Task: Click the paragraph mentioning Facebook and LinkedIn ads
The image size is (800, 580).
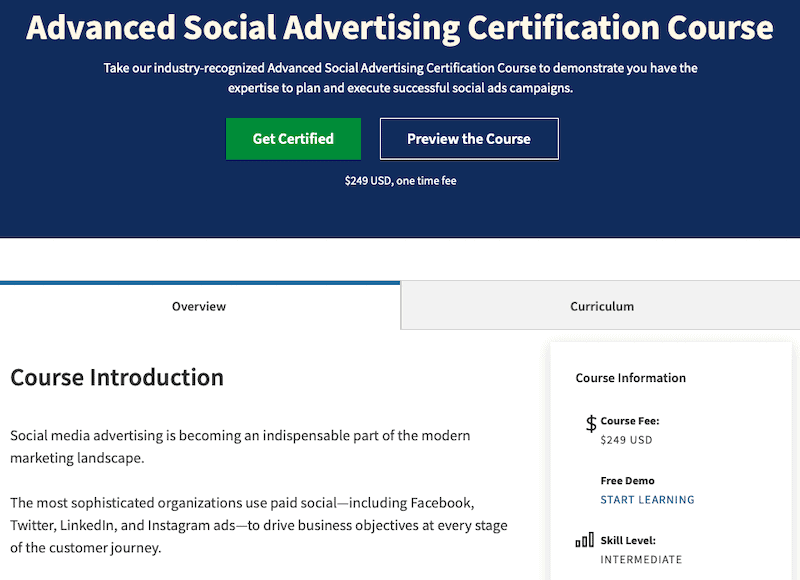Action: pyautogui.click(x=259, y=525)
